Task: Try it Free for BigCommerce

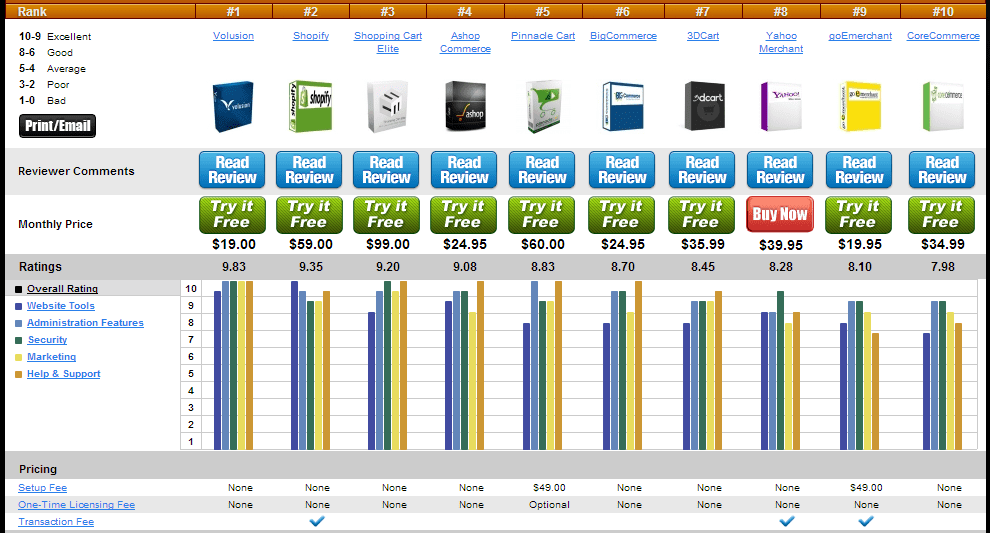Action: point(621,215)
